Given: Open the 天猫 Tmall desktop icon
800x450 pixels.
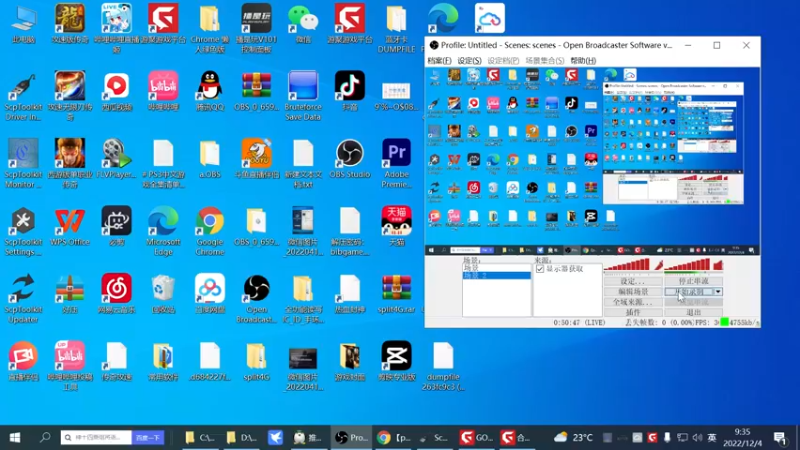Looking at the screenshot, I should point(396,226).
